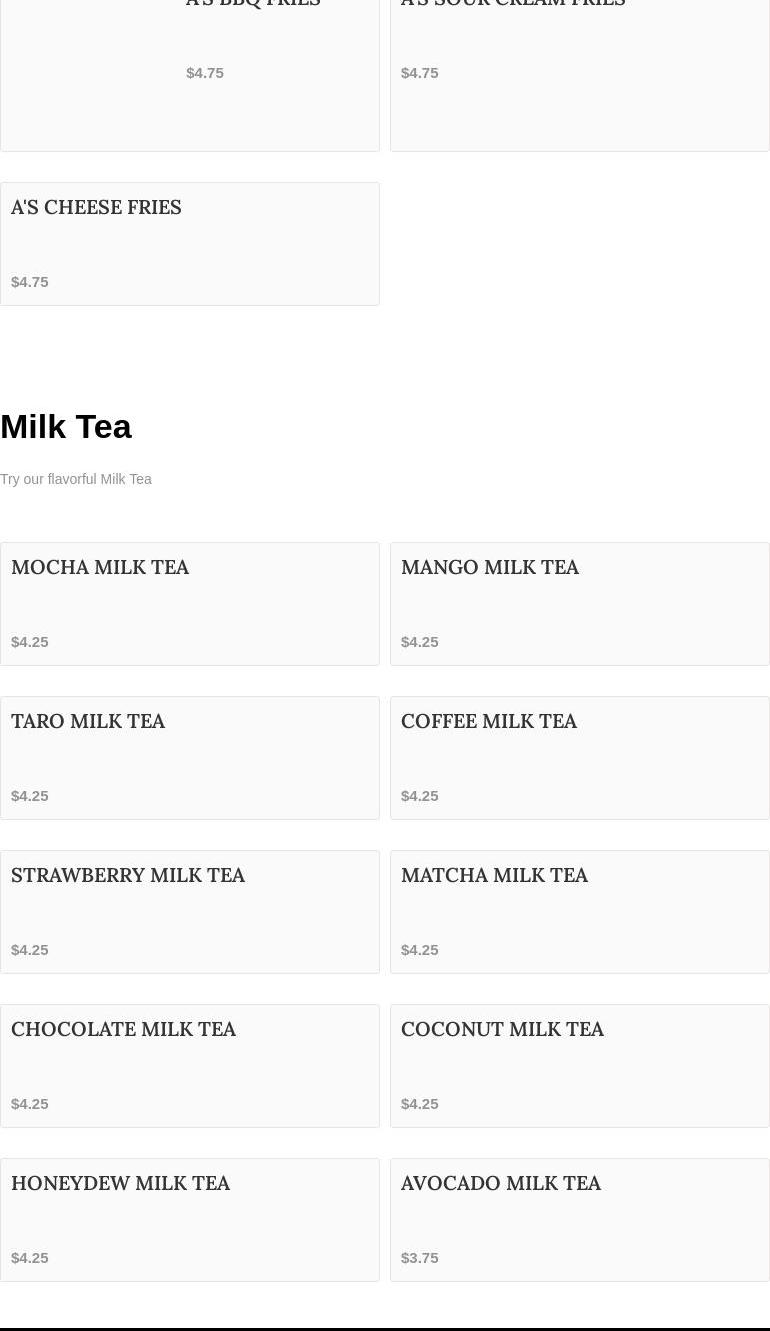Click the Milk Tea section heading

click(x=66, y=427)
